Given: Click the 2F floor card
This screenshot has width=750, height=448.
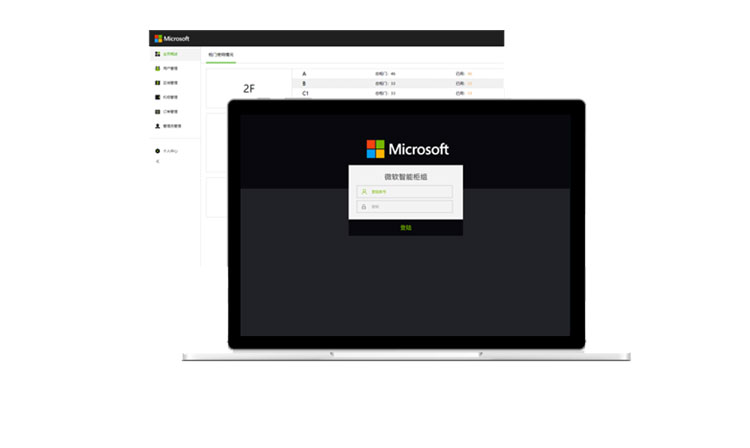Looking at the screenshot, I should [x=249, y=88].
